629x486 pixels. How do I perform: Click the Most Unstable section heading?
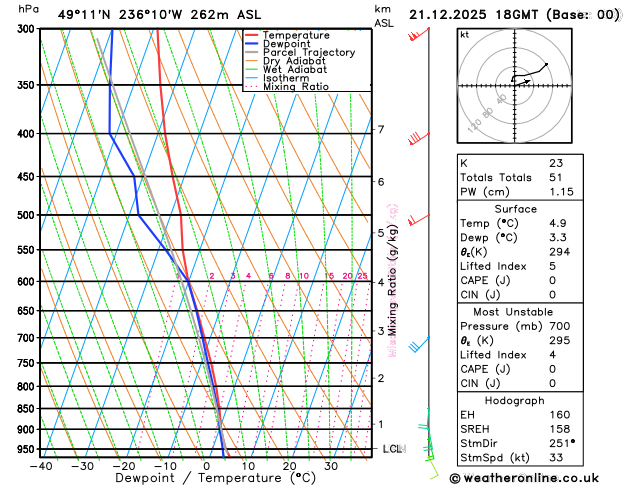point(513,312)
